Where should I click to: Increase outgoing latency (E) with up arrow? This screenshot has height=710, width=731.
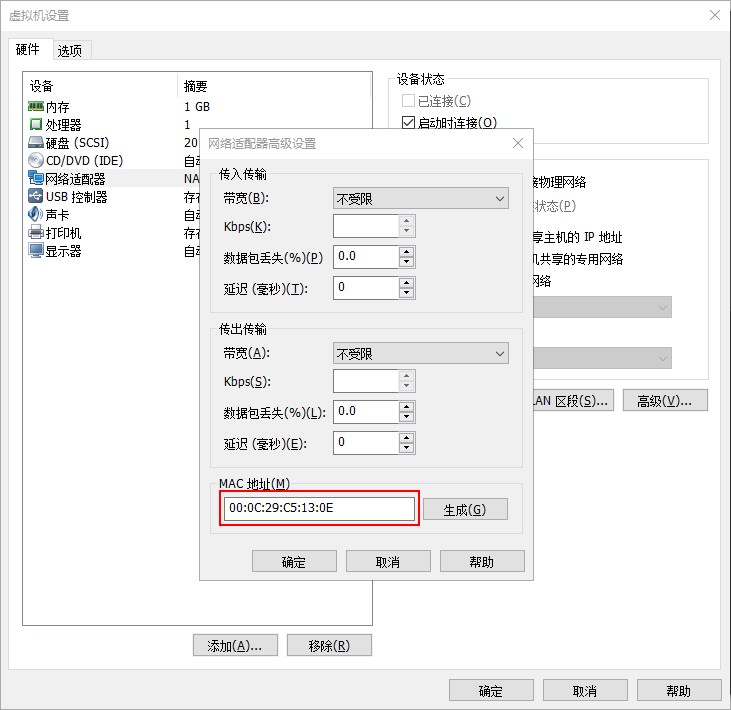coord(407,437)
